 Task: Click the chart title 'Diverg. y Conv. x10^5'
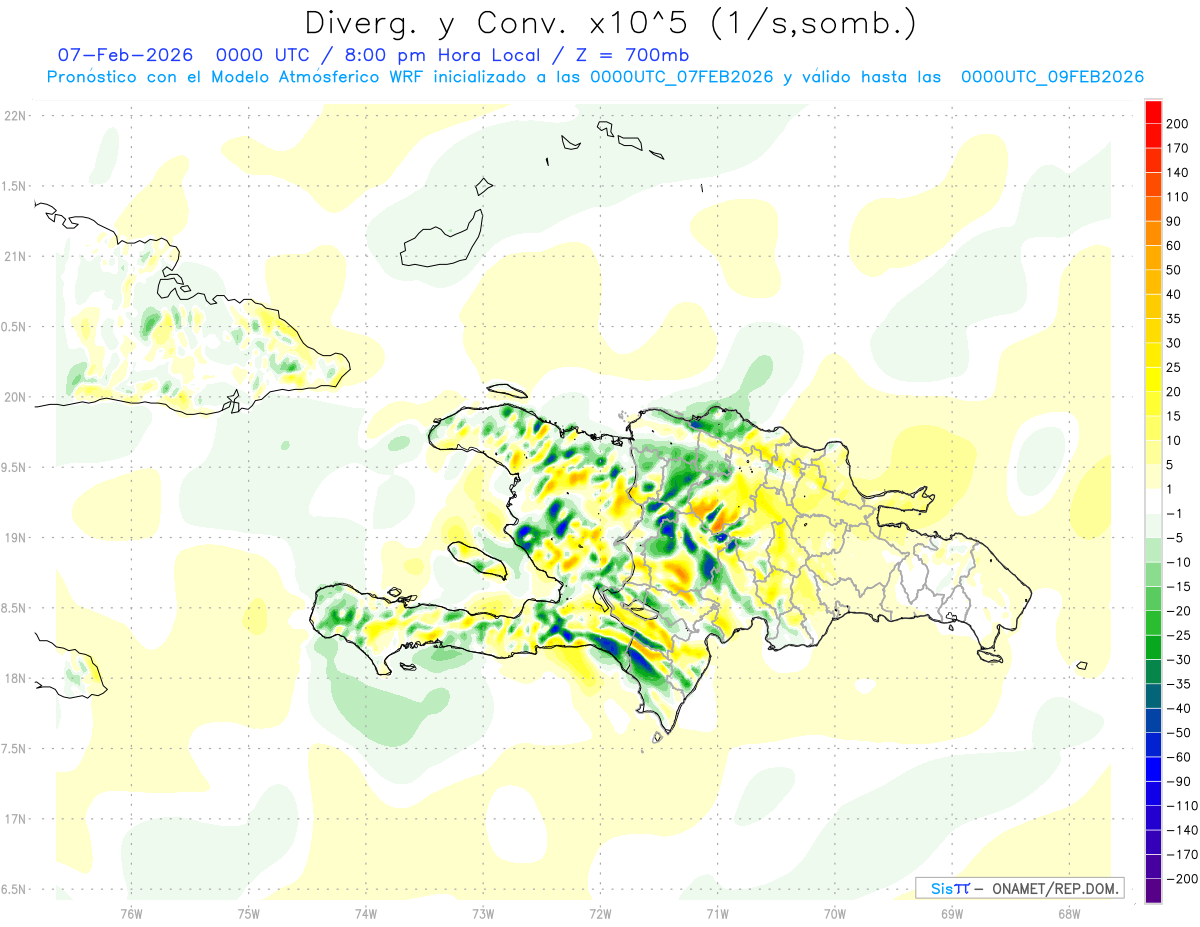point(497,23)
